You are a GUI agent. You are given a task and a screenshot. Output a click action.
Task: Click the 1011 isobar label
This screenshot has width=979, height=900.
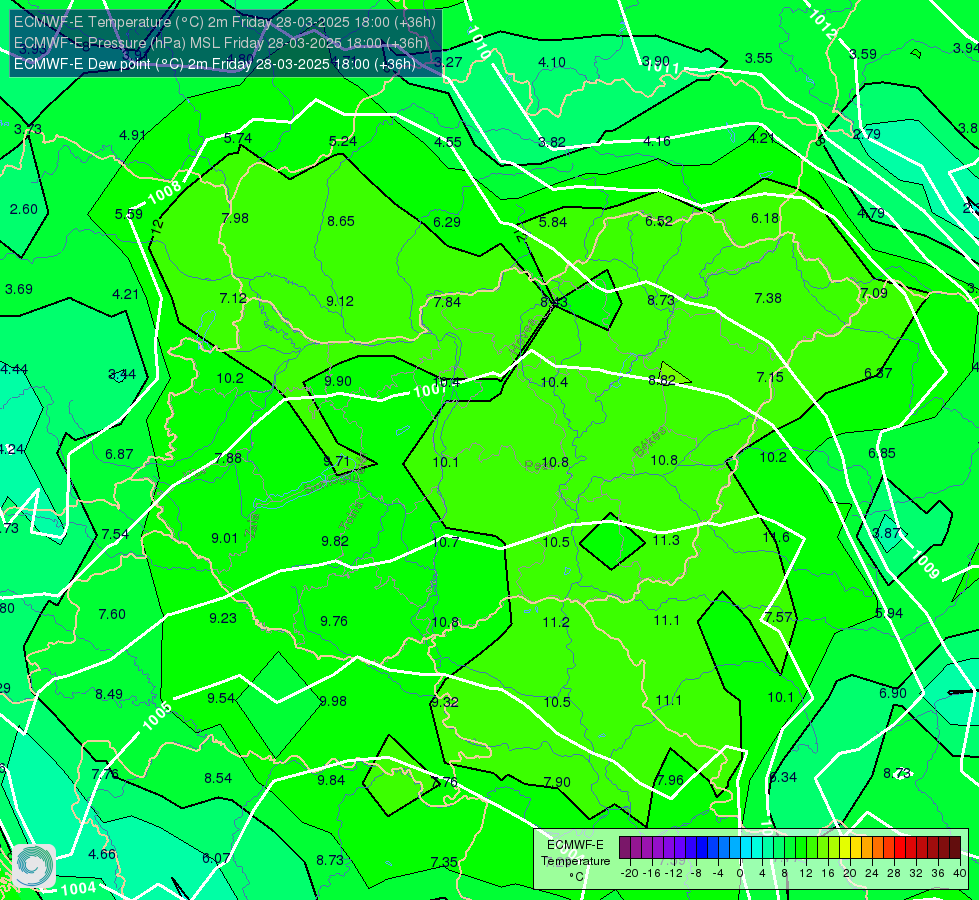[x=662, y=67]
